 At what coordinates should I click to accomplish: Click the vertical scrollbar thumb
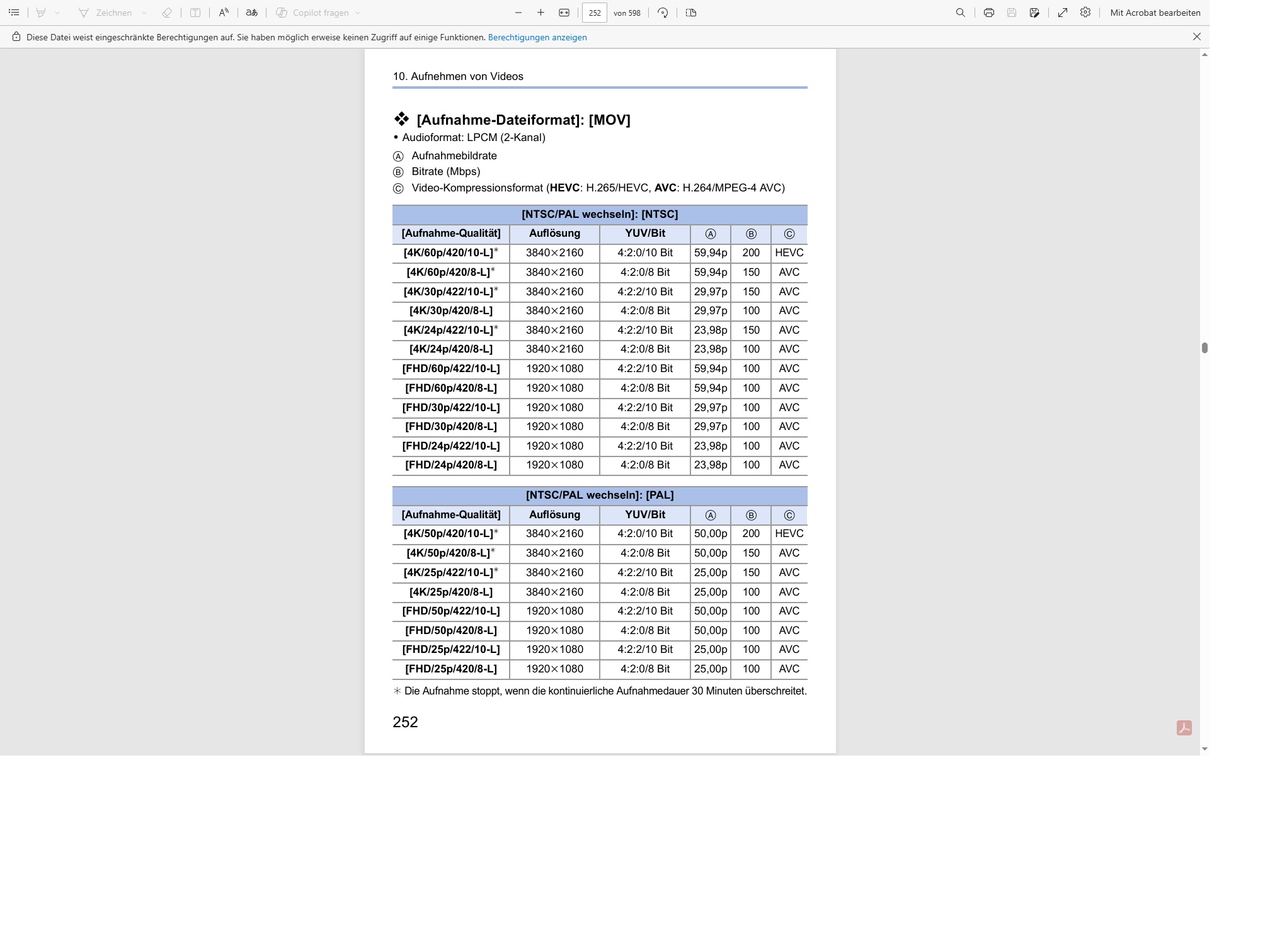pos(1204,348)
